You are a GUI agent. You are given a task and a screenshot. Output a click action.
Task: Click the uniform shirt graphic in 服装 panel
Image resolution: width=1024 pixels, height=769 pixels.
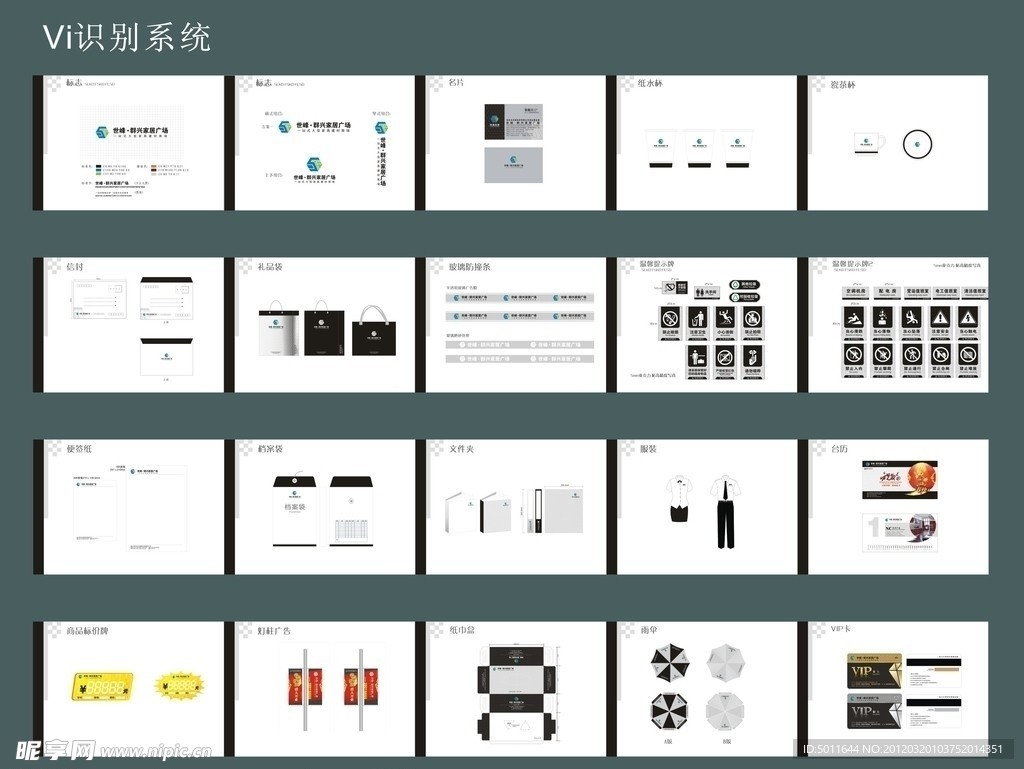coord(677,488)
